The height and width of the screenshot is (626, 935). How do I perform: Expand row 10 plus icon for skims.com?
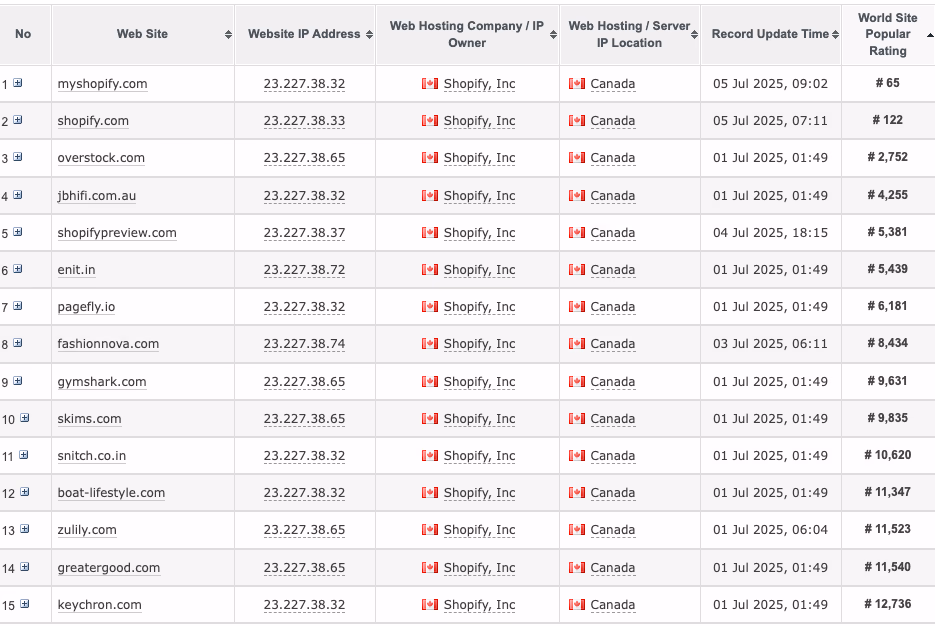[x=24, y=418]
